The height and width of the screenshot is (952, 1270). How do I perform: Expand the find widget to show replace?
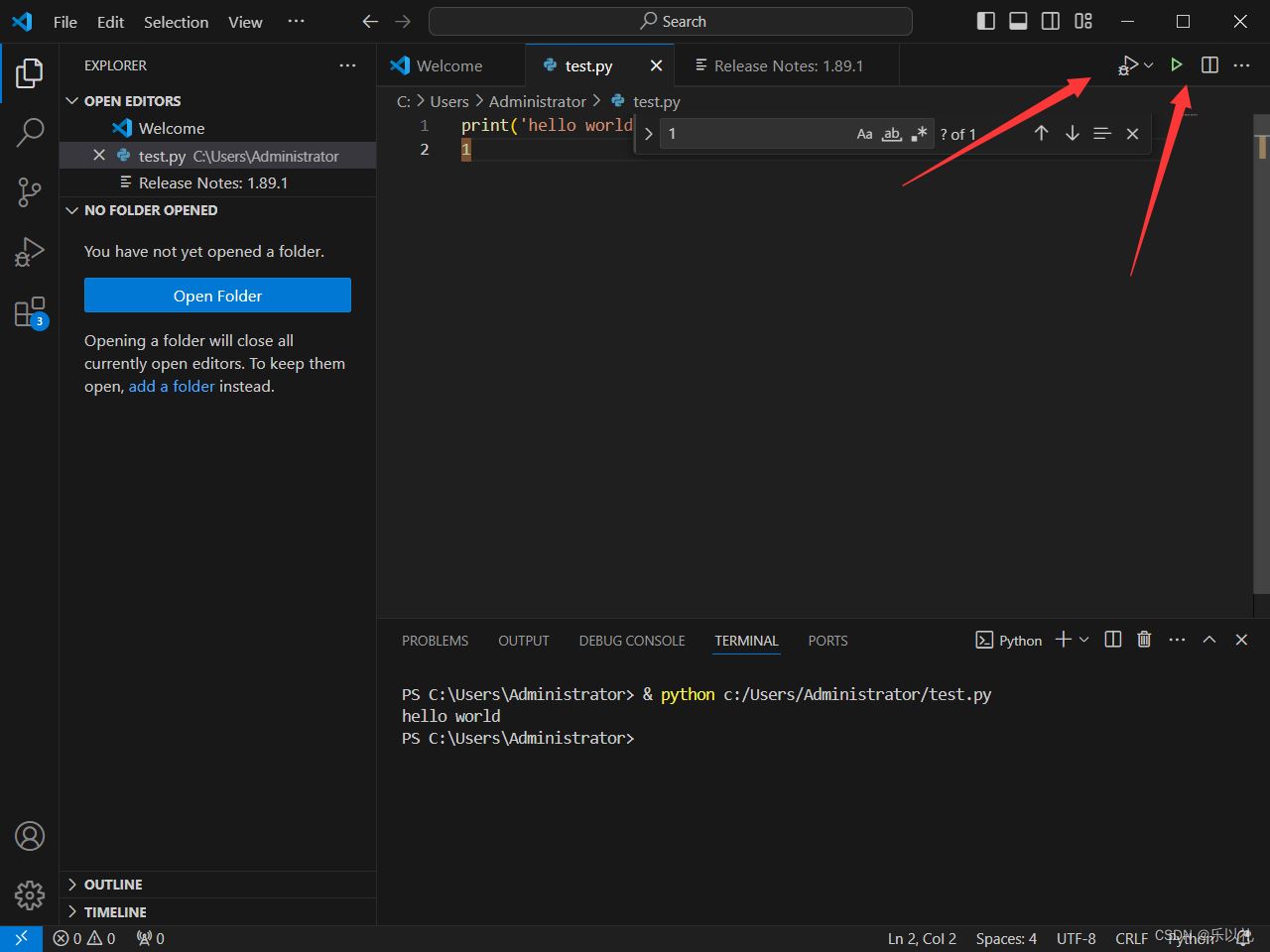point(648,133)
